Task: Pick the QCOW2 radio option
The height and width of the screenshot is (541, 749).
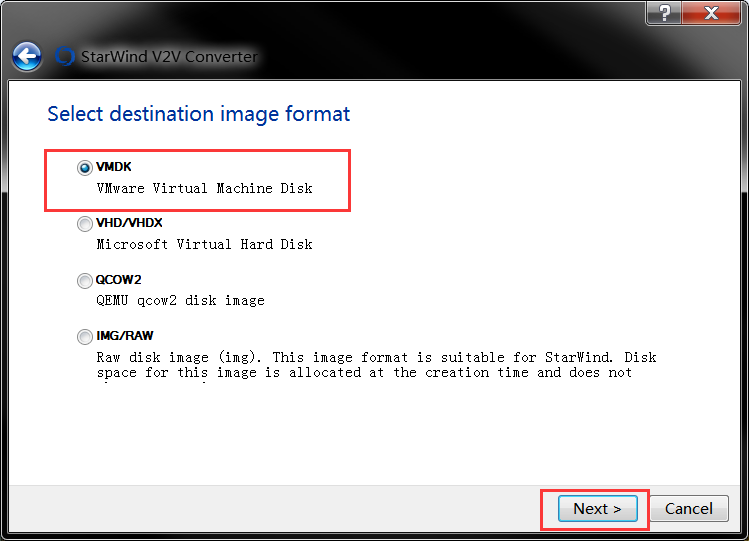Action: (x=85, y=280)
